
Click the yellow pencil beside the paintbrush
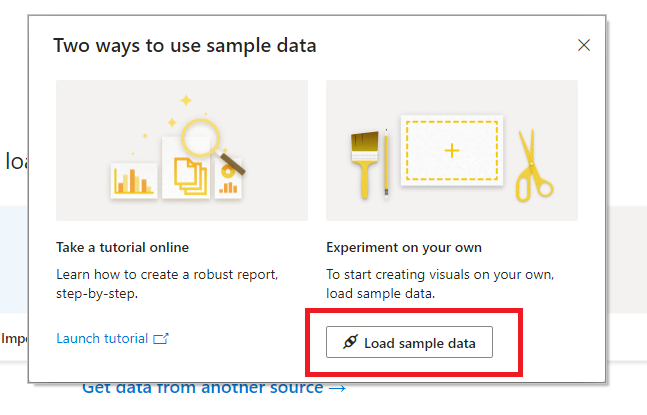385,160
